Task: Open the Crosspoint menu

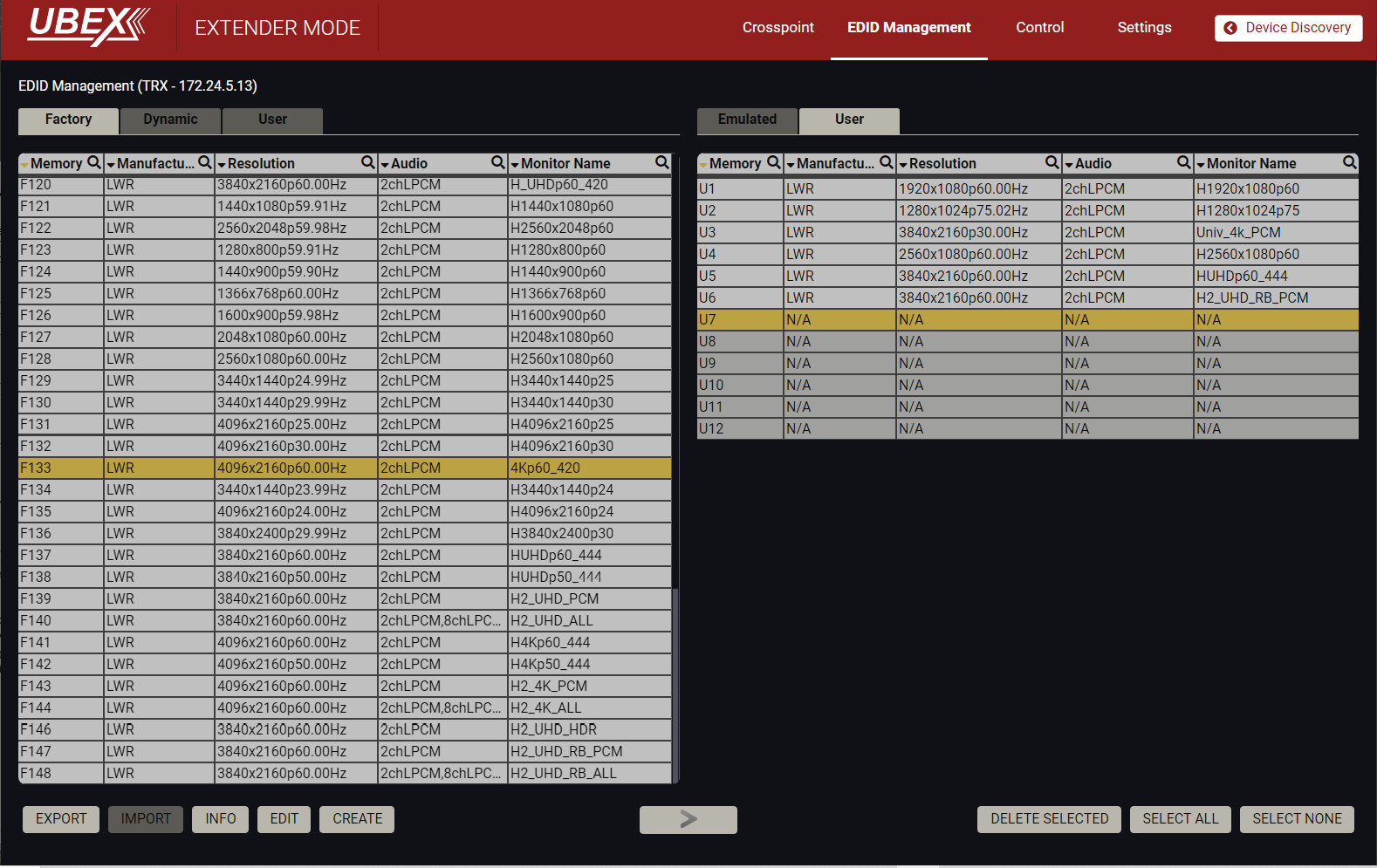Action: [x=778, y=28]
